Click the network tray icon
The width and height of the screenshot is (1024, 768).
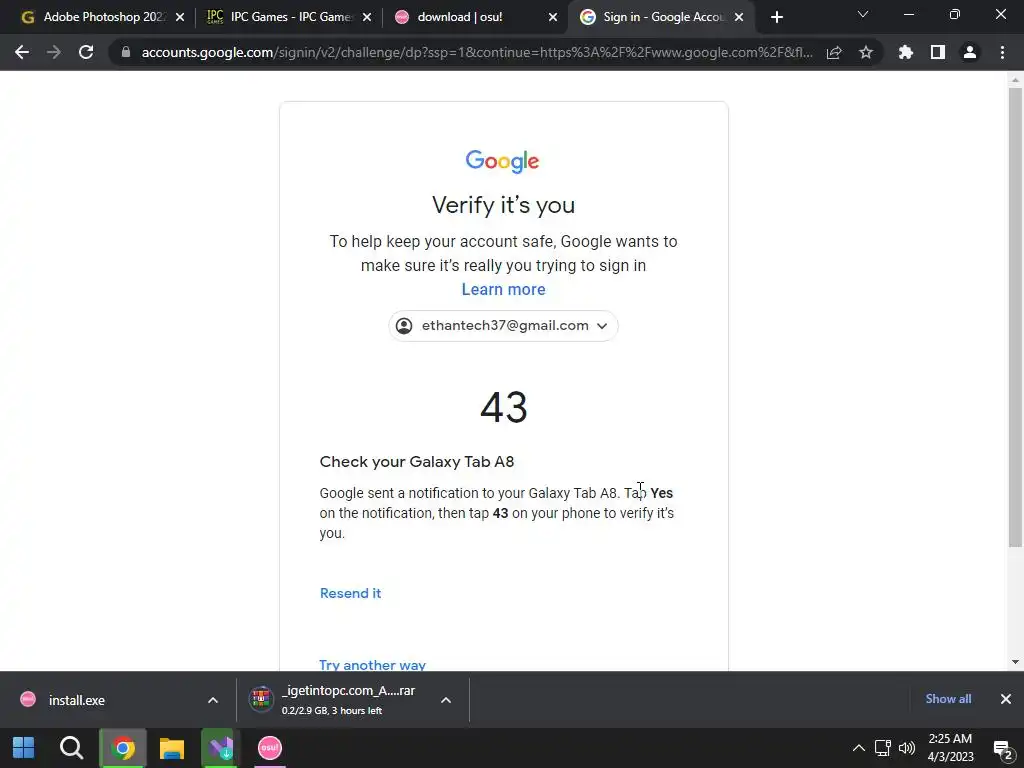click(x=883, y=748)
